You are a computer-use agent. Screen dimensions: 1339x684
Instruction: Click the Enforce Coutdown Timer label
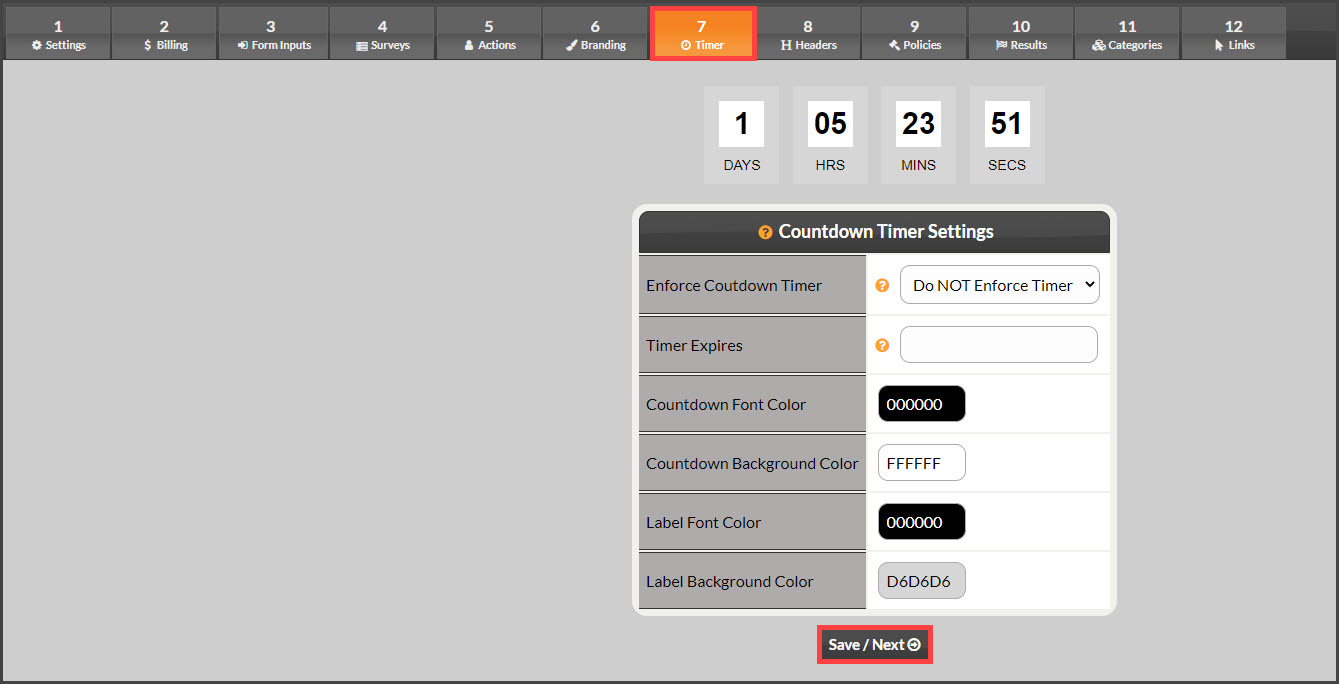coord(734,285)
